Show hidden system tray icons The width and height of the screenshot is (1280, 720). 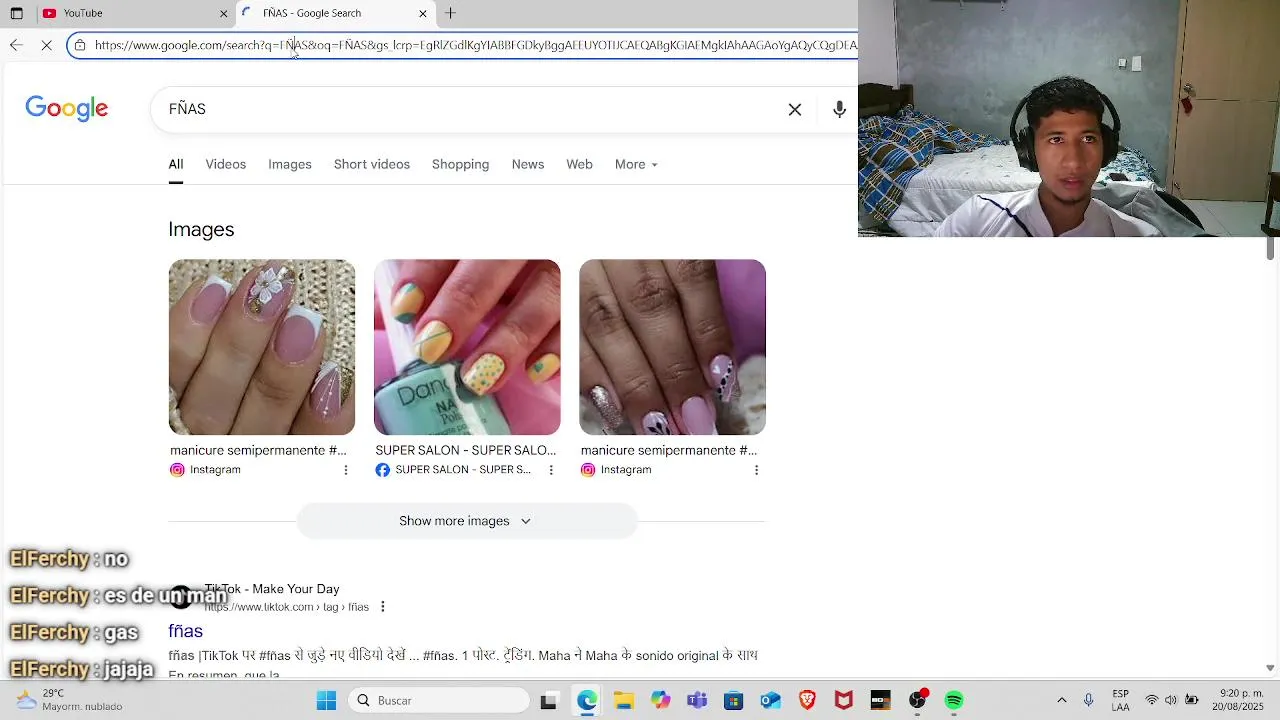1061,700
